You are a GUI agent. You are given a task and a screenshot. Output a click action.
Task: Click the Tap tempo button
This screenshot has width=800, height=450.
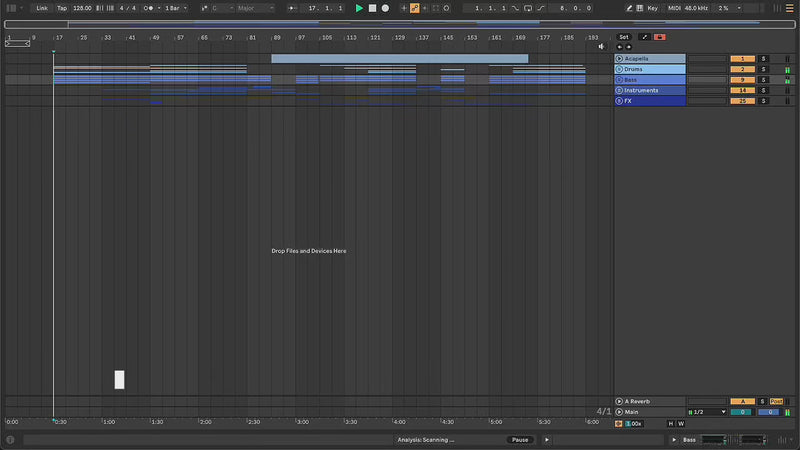[x=62, y=8]
